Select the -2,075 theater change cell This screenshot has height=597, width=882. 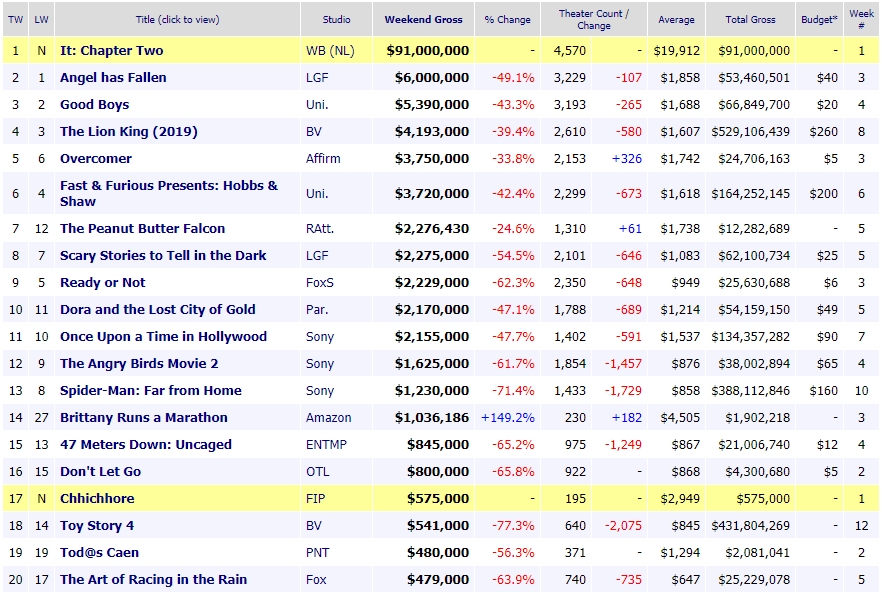point(623,526)
